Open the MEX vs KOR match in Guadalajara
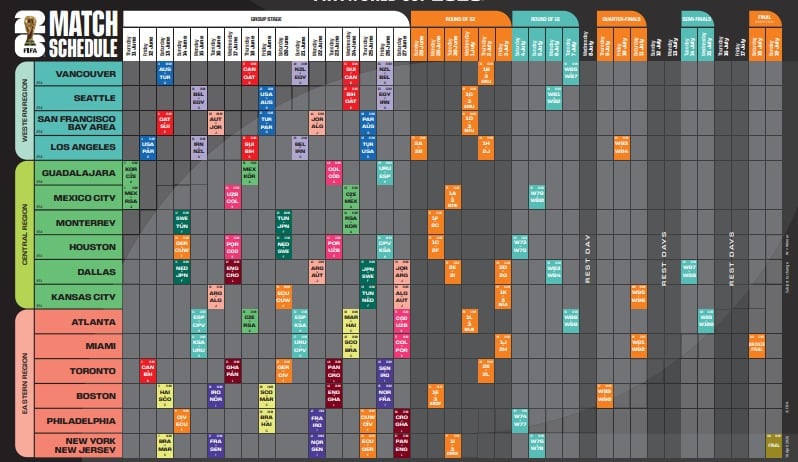This screenshot has width=798, height=462. coord(249,173)
